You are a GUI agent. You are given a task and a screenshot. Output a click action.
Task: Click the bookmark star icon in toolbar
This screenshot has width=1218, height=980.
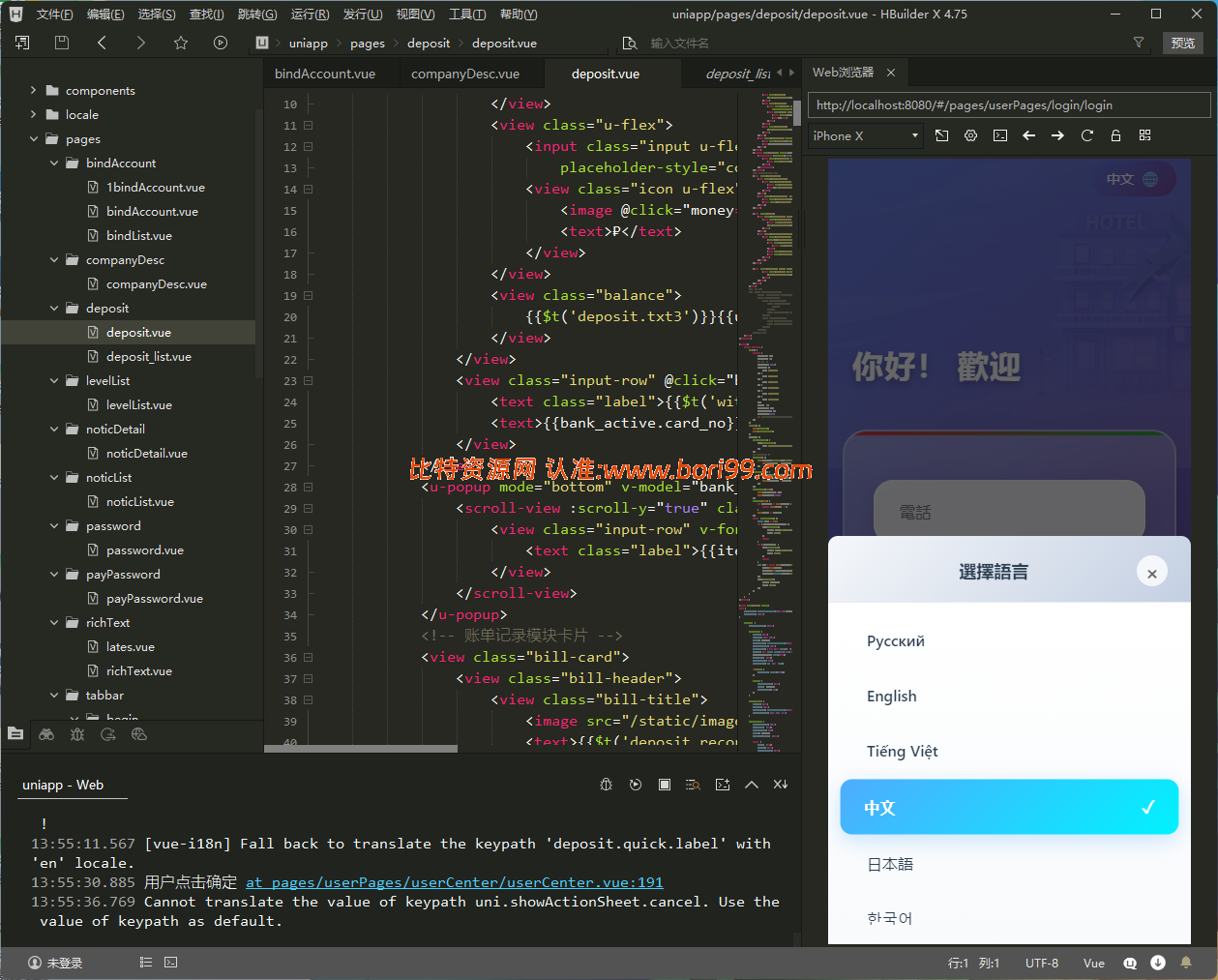point(181,43)
